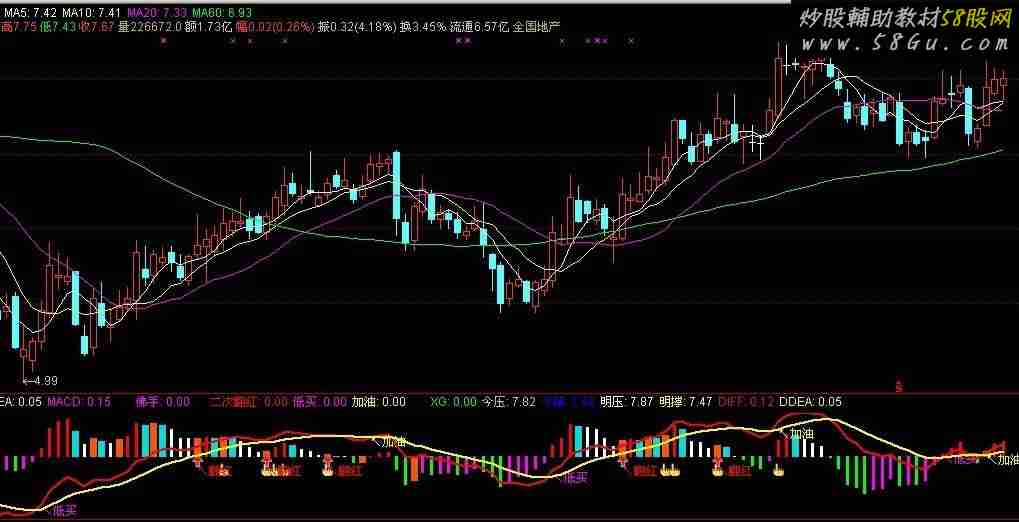Click the 明撑: 7.47 support value
This screenshot has width=1019, height=522.
pyautogui.click(x=686, y=402)
